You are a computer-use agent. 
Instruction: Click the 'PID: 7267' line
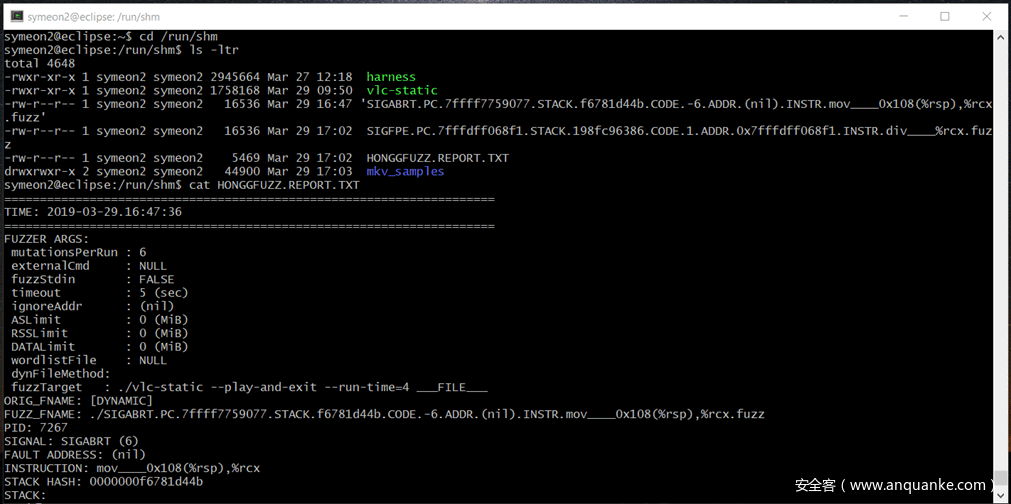click(x=35, y=428)
